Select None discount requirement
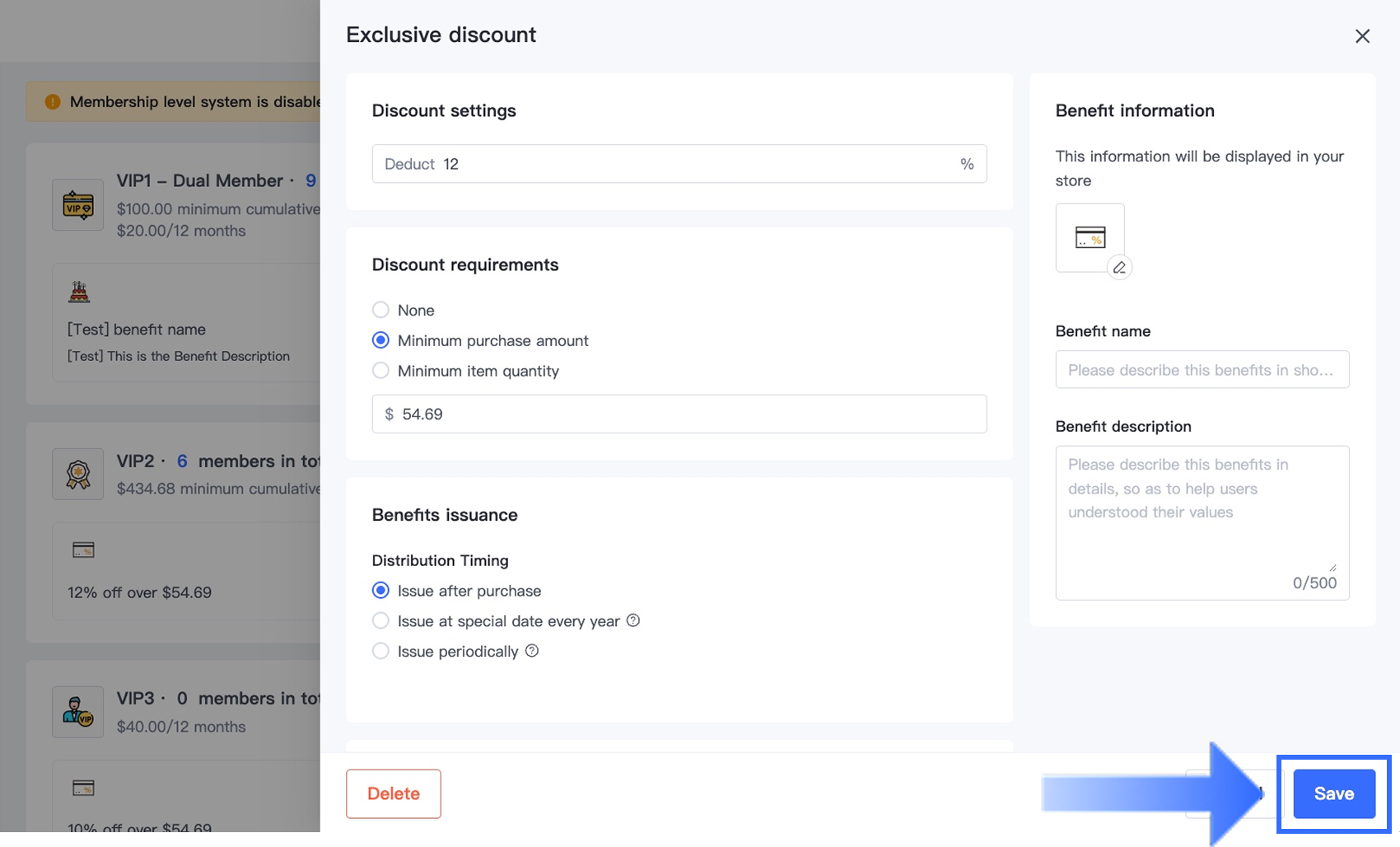This screenshot has height=847, width=1400. pyautogui.click(x=380, y=310)
